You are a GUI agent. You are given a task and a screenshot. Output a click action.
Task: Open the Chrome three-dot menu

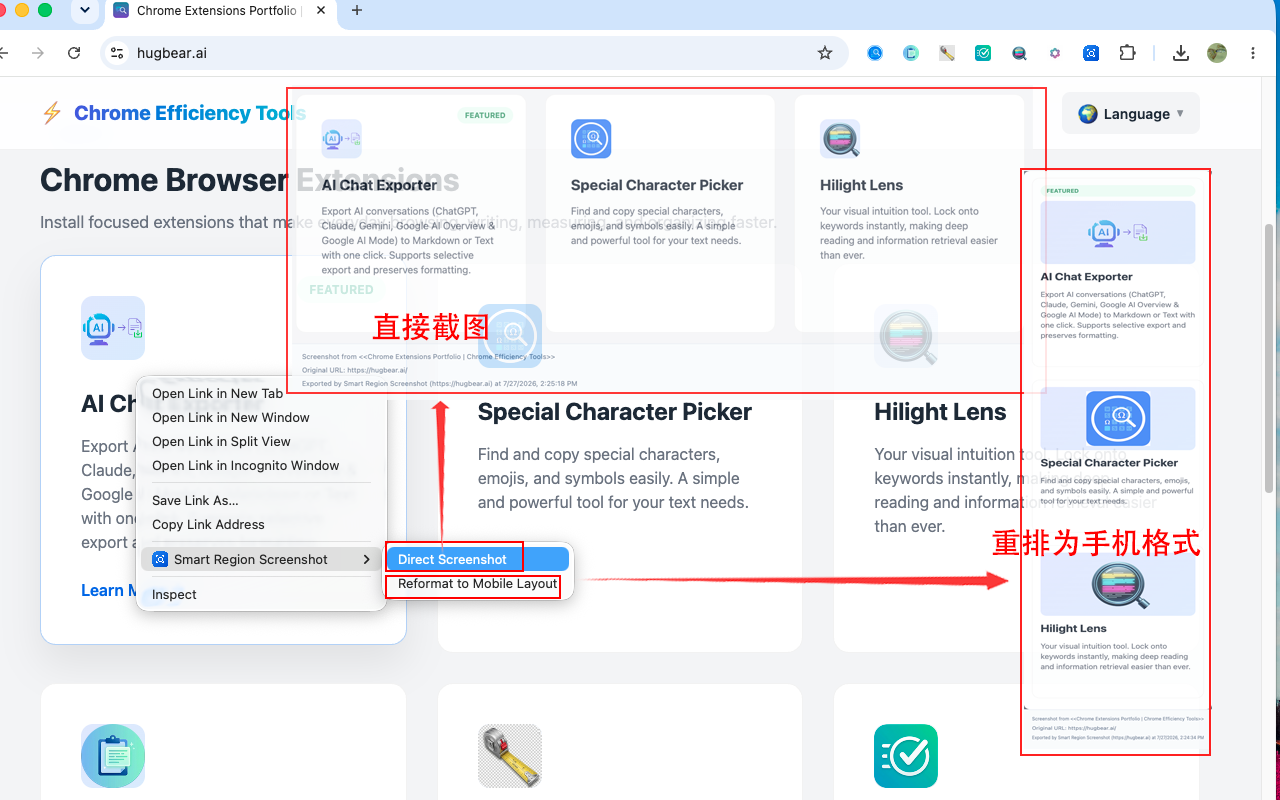[1253, 53]
